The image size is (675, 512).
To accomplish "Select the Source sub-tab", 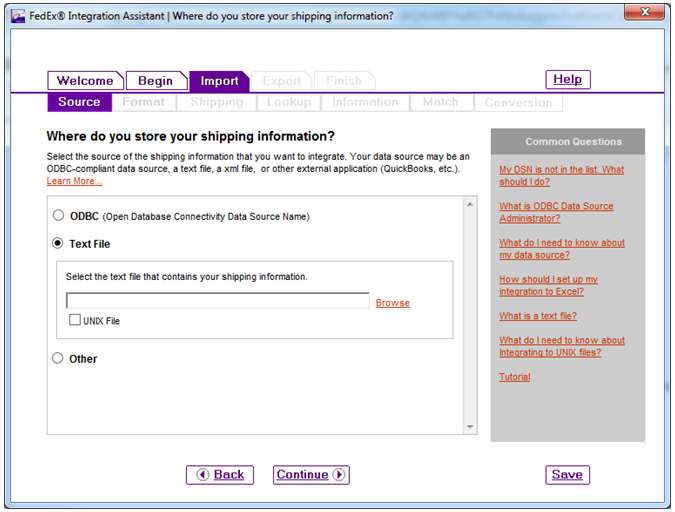I will [79, 102].
